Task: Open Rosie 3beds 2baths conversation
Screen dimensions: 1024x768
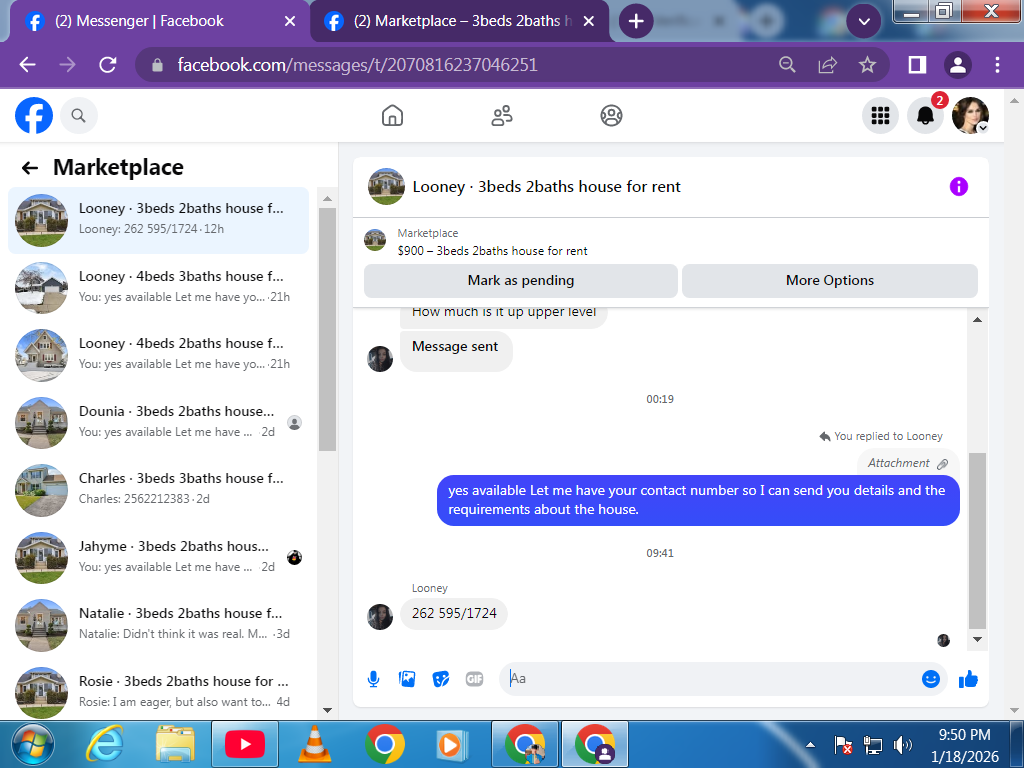Action: point(158,692)
